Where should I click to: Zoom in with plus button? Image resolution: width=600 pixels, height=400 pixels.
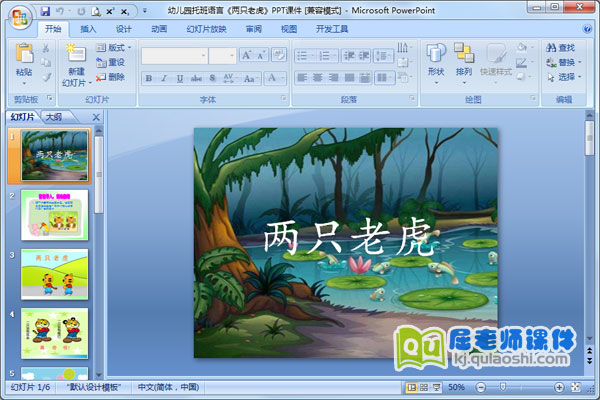tap(559, 387)
